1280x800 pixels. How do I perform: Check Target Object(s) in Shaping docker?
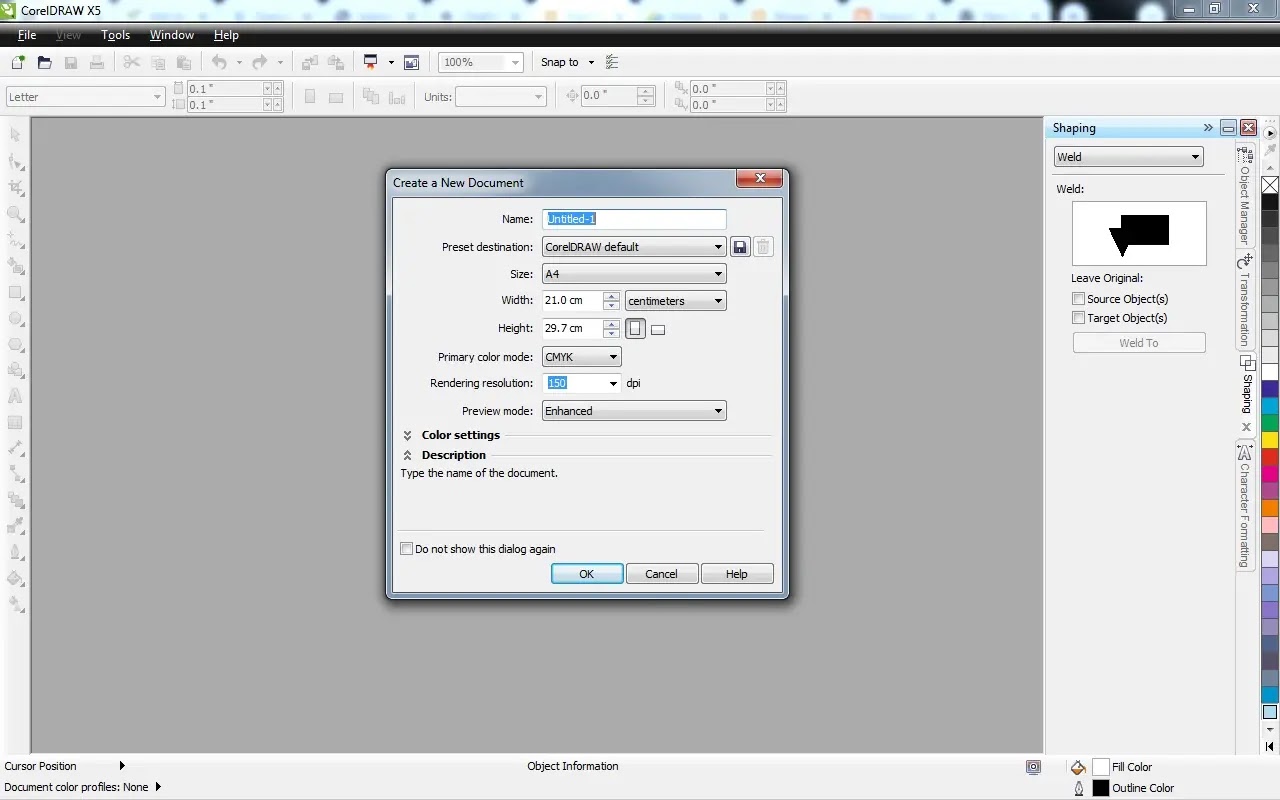pyautogui.click(x=1078, y=318)
